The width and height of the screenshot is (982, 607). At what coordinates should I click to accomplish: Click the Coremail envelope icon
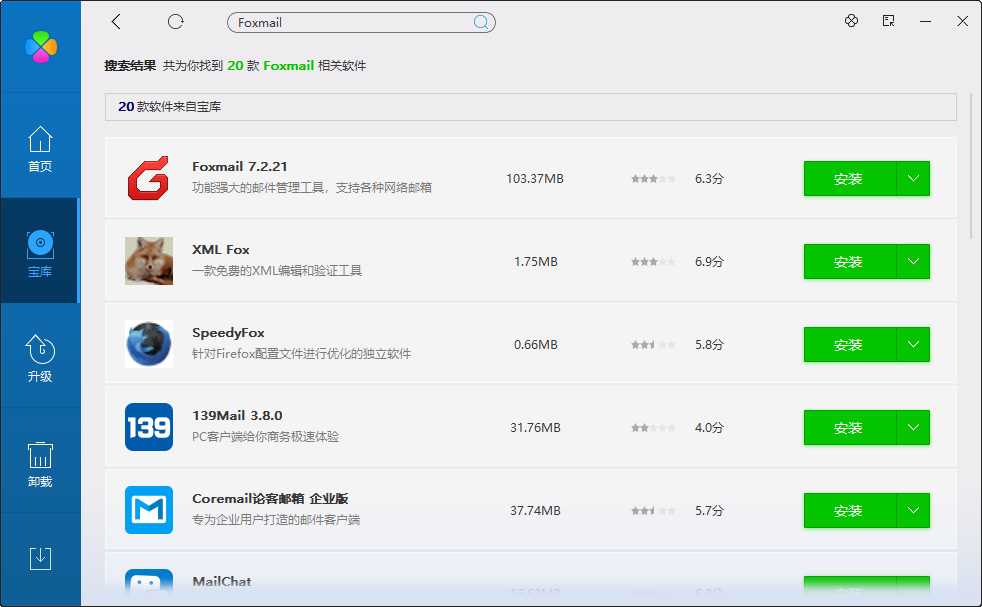click(x=148, y=510)
